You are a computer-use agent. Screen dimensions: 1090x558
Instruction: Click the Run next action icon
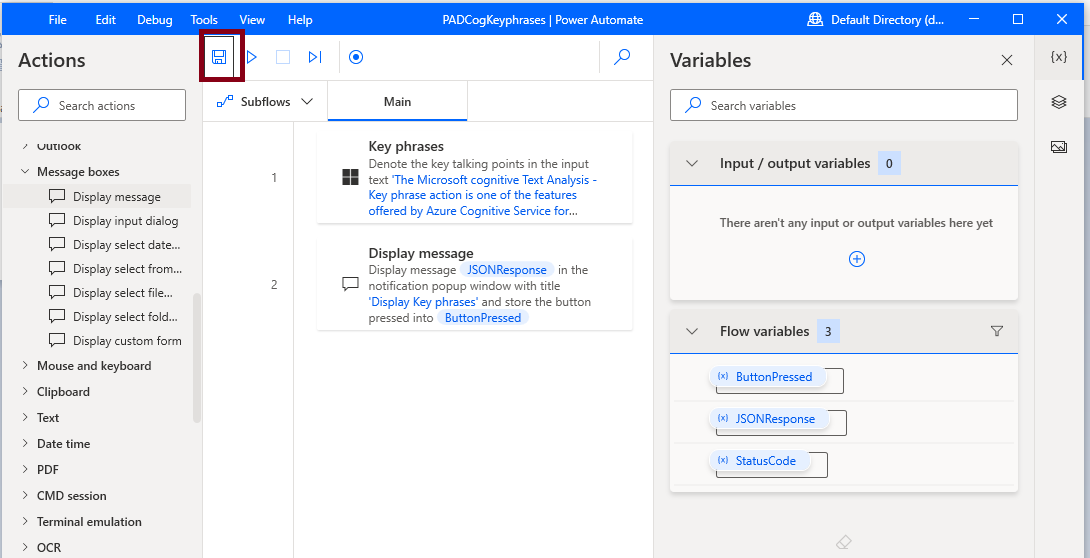[x=315, y=57]
